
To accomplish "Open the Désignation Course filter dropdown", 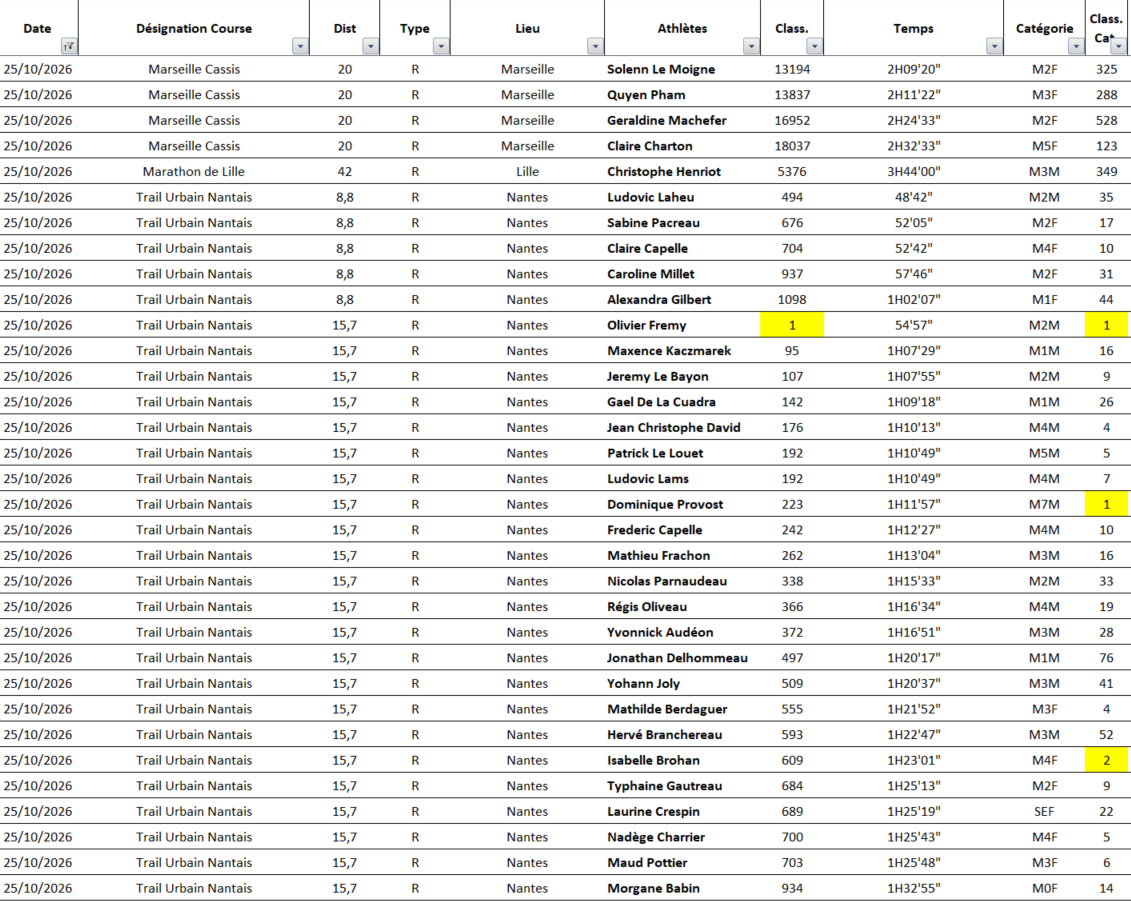I will [300, 46].
